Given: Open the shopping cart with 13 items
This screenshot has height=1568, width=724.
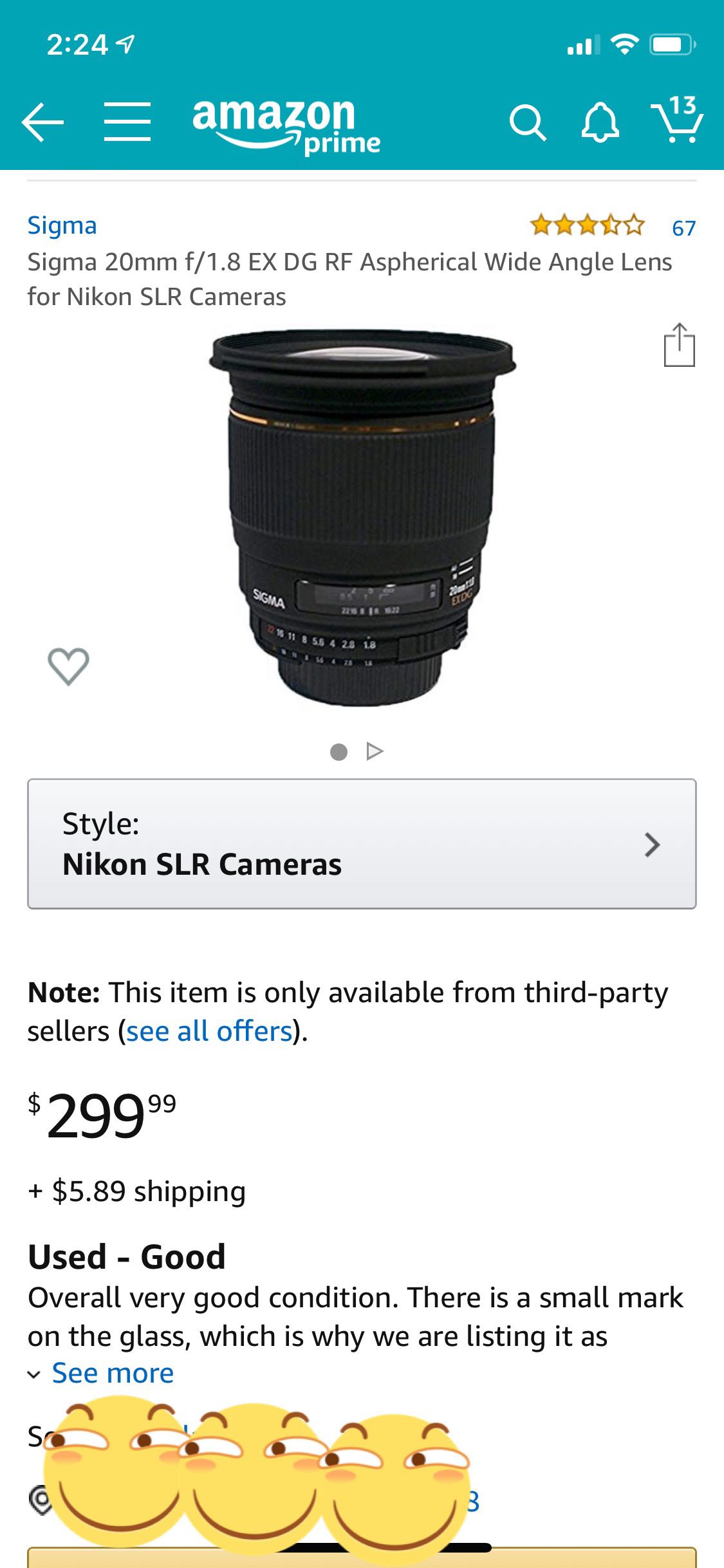Looking at the screenshot, I should point(677,118).
